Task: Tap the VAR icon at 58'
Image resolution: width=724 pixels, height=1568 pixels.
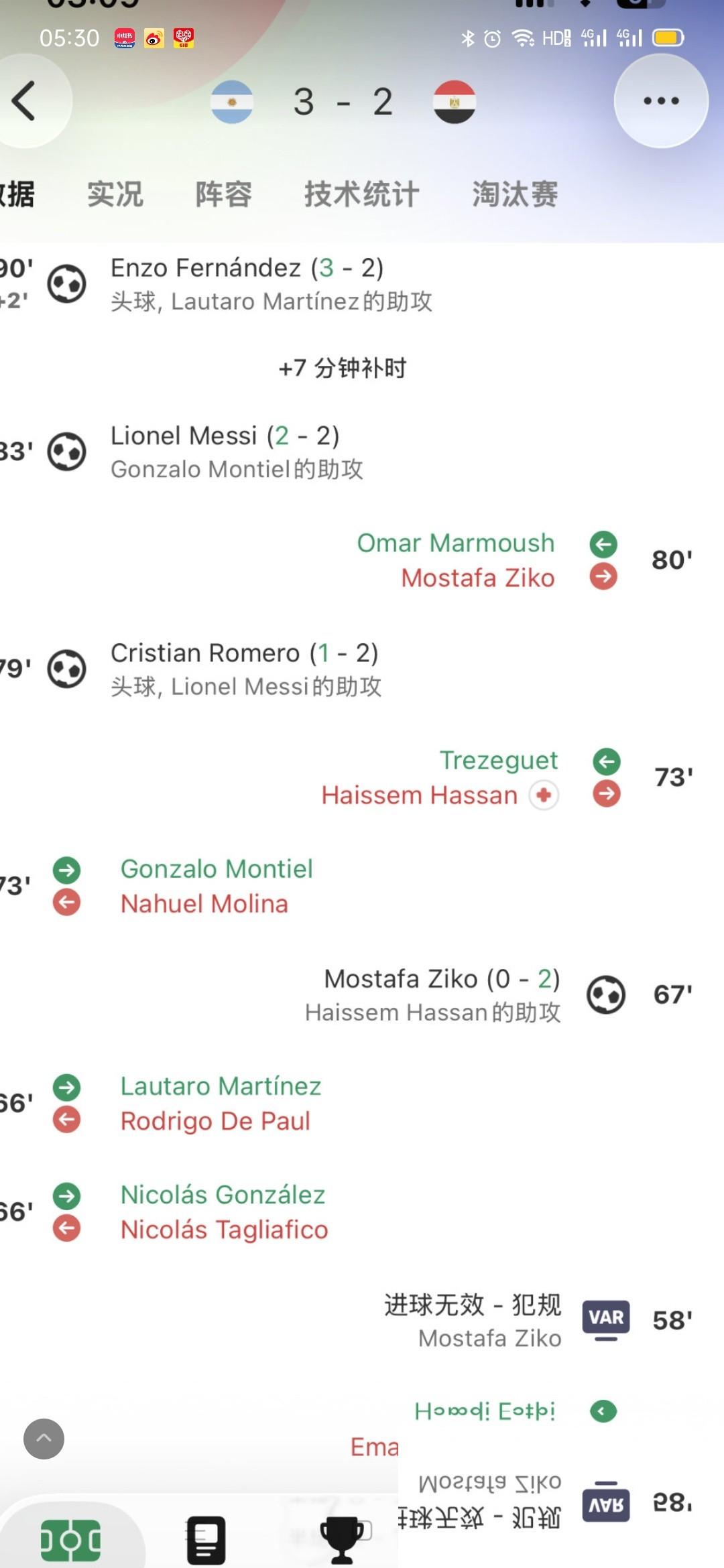Action: tap(606, 1319)
